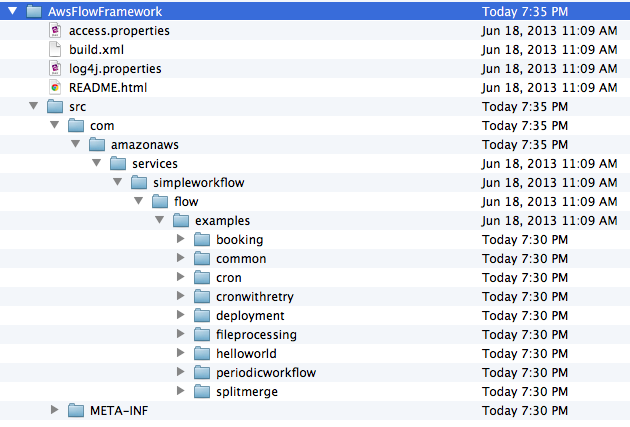Viewport: 630px width, 427px height.
Task: Select the build.xml file name
Action: 96,49
